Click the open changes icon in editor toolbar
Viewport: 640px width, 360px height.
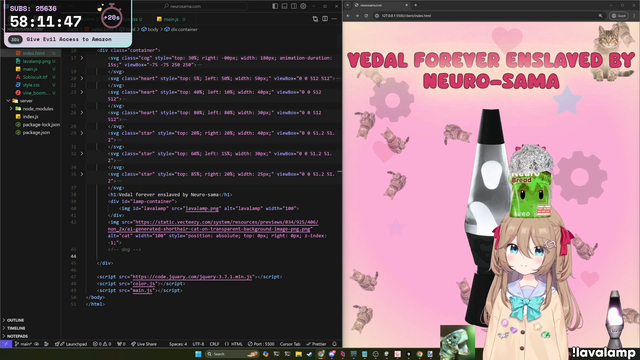click(315, 19)
